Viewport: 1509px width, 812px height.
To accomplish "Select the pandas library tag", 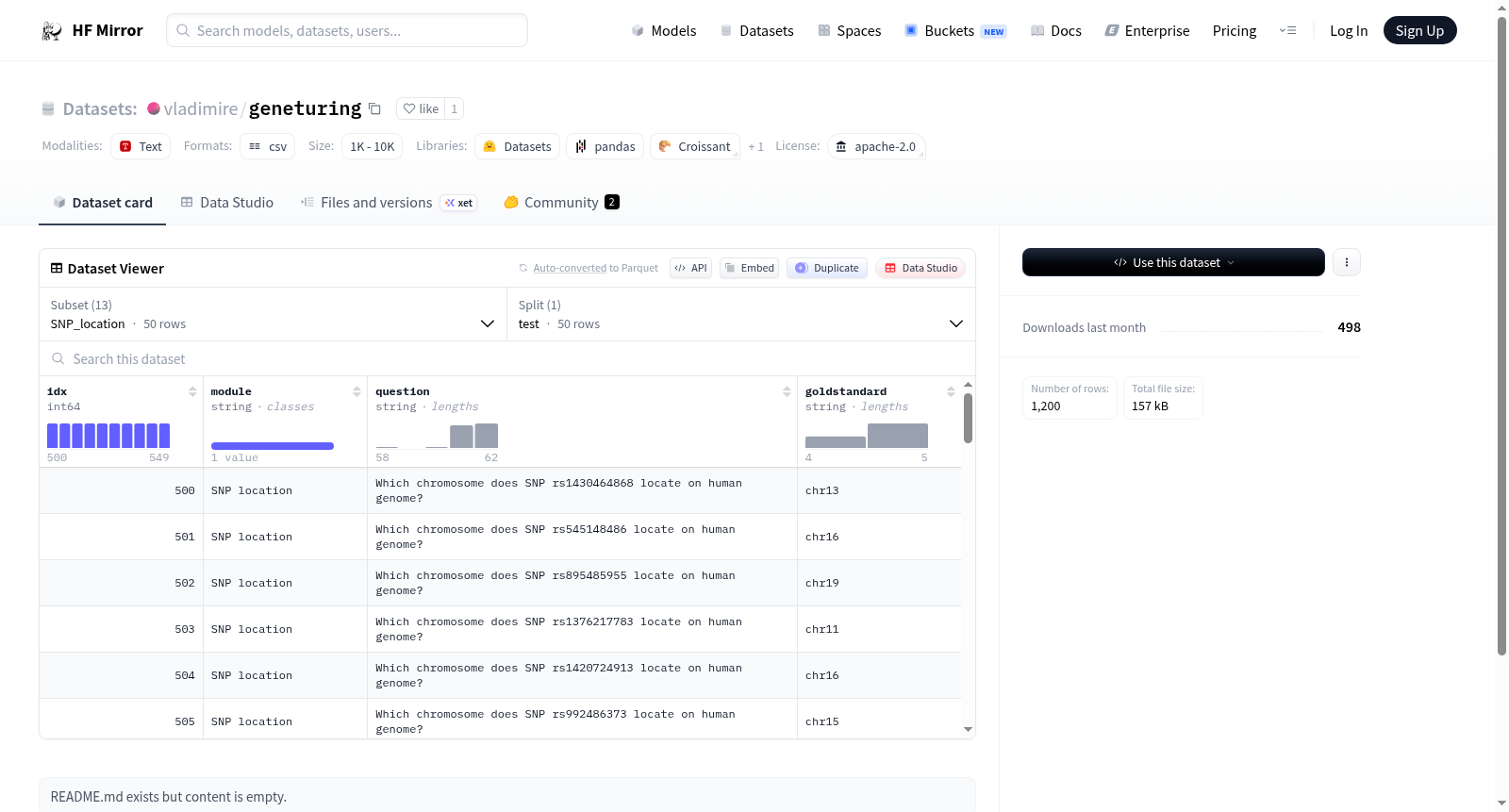I will coord(605,146).
